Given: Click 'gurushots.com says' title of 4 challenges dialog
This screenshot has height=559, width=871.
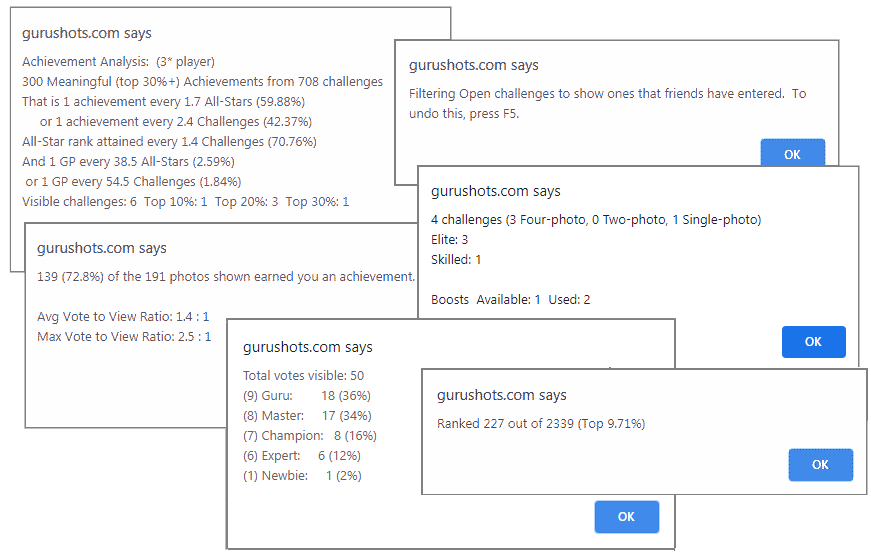Looking at the screenshot, I should tap(495, 191).
